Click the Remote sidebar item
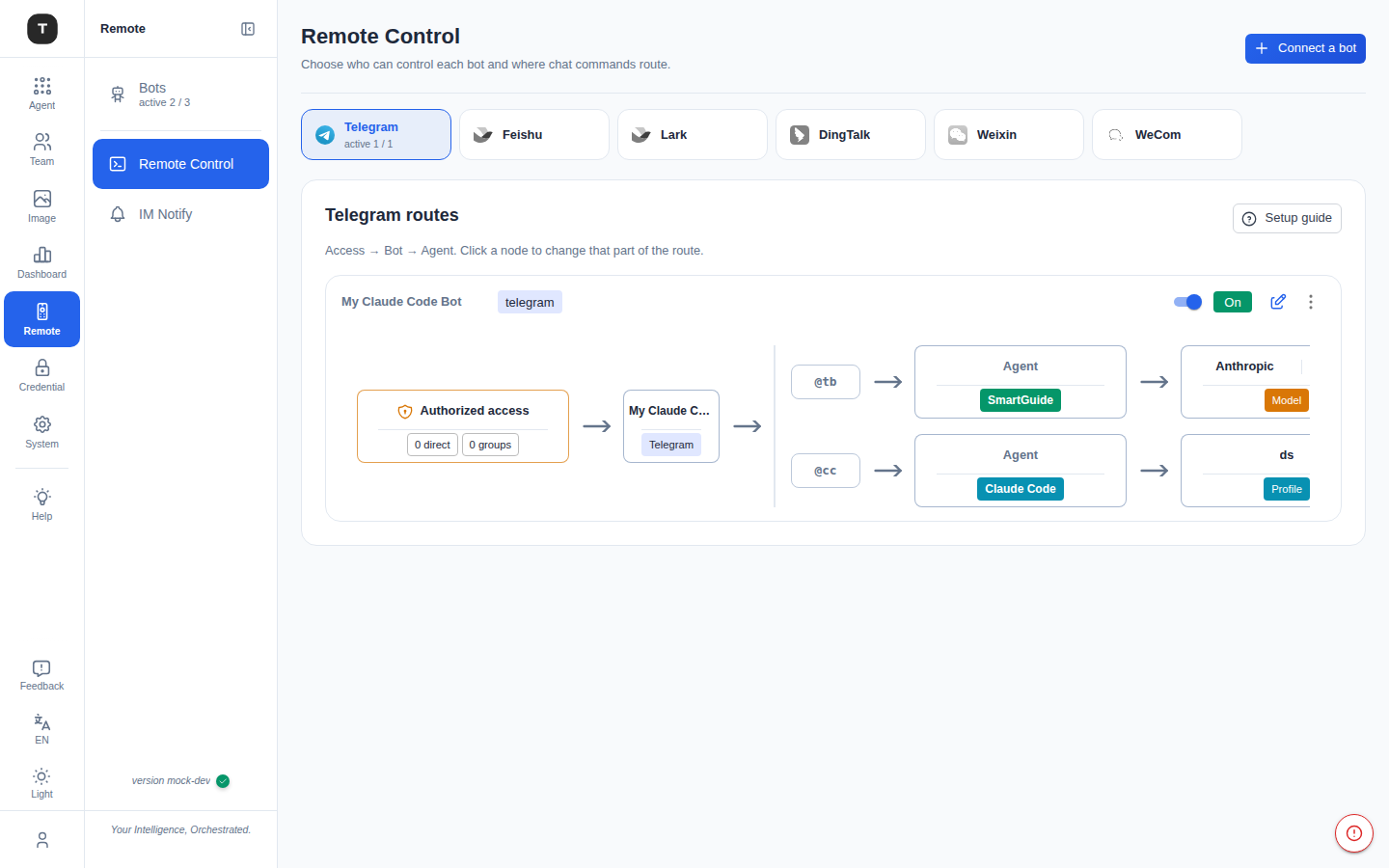The image size is (1389, 868). (41, 319)
